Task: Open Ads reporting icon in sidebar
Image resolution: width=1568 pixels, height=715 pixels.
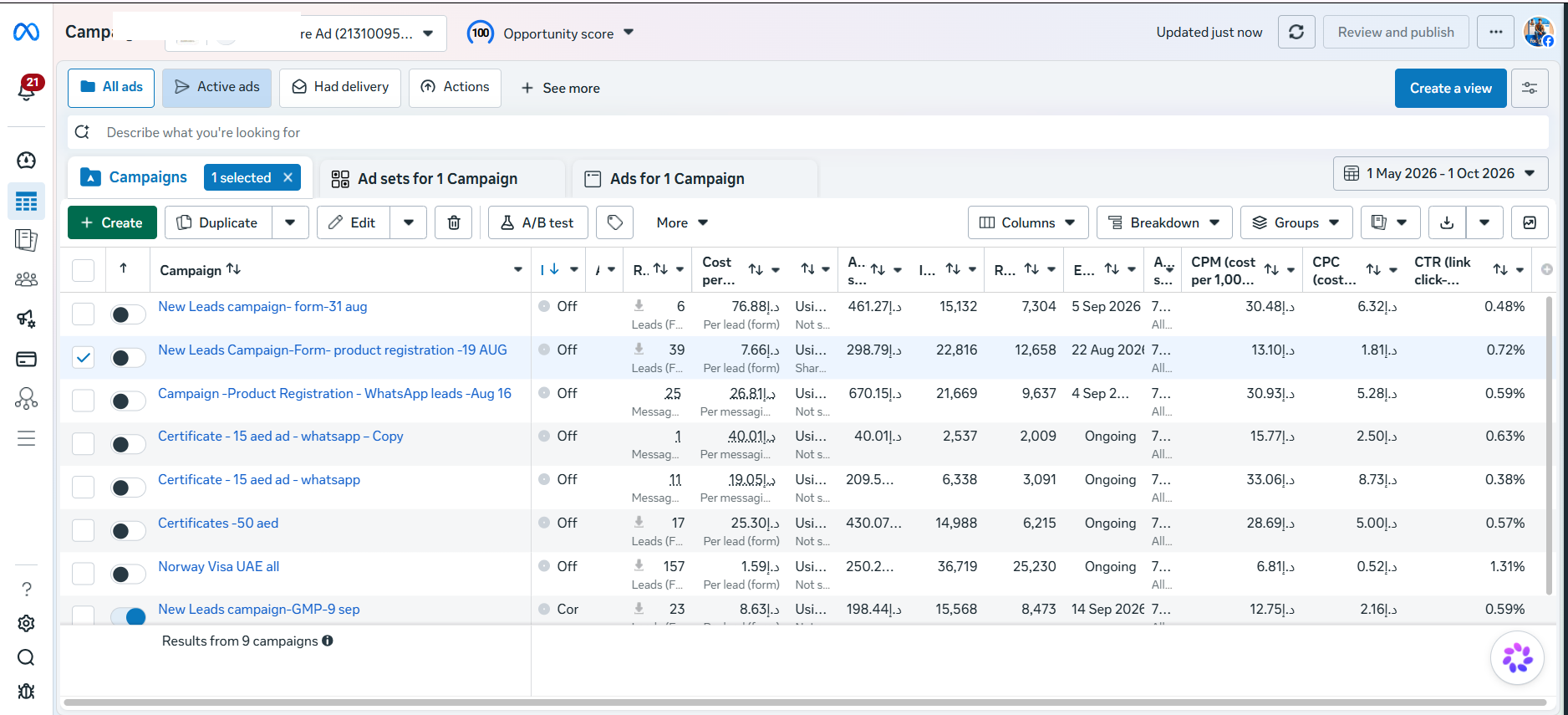Action: tap(26, 241)
